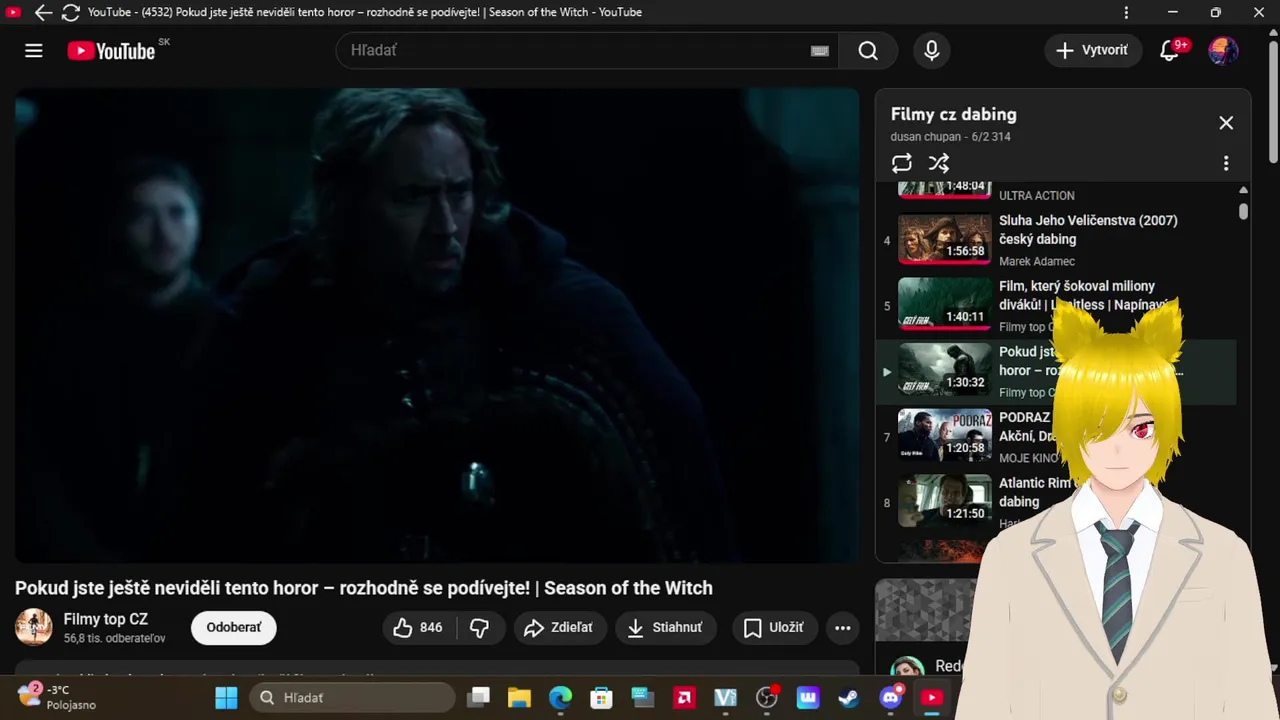The image size is (1280, 720).
Task: Click the video player area
Action: [x=437, y=325]
